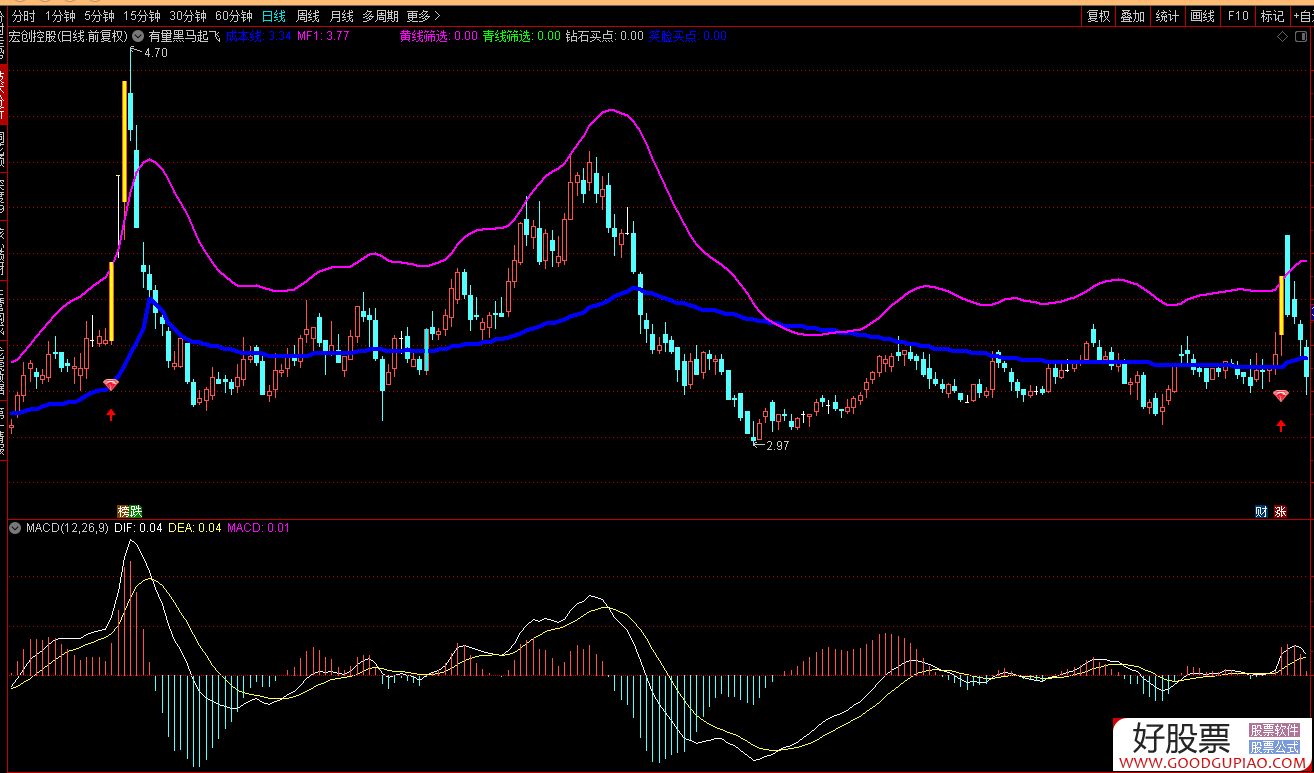Screen dimensions: 1314x773
Task: Expand the 更多 period options
Action: (x=423, y=16)
